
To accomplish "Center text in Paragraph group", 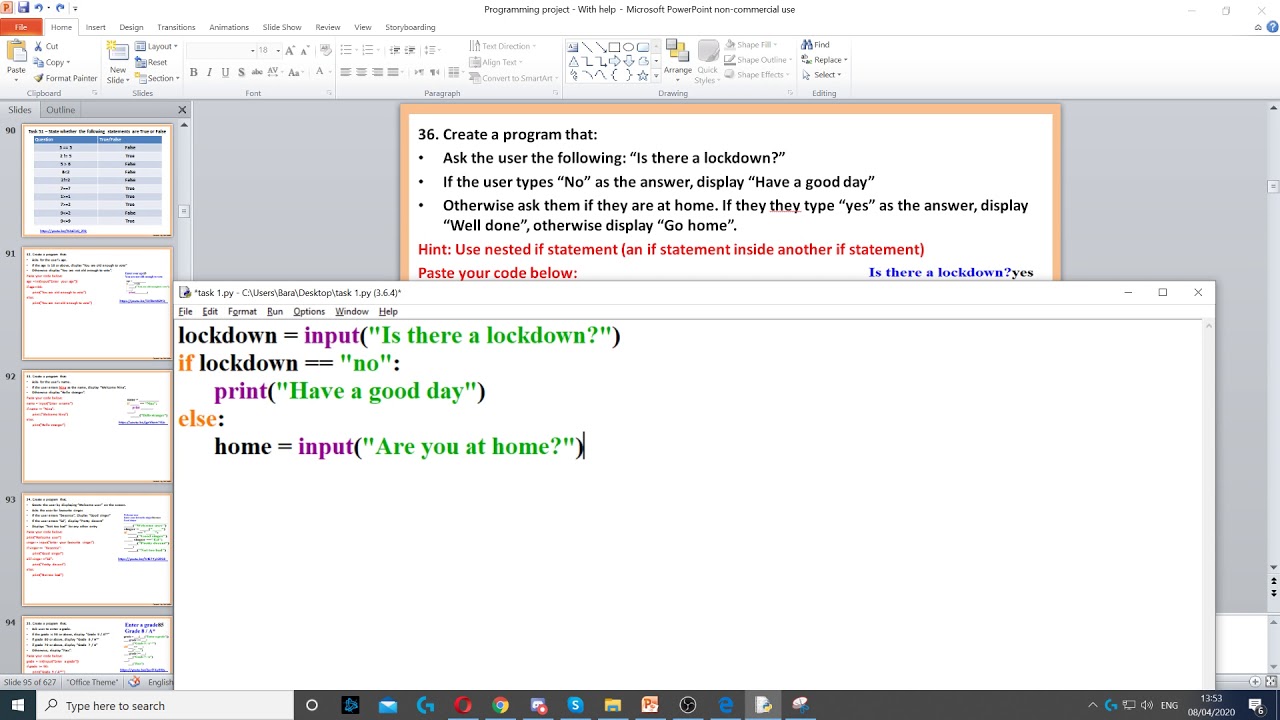I will click(x=362, y=72).
